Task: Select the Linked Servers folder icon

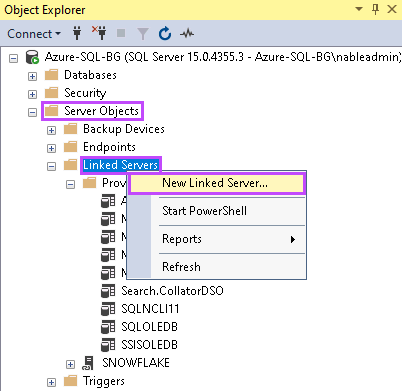Action: coord(70,165)
